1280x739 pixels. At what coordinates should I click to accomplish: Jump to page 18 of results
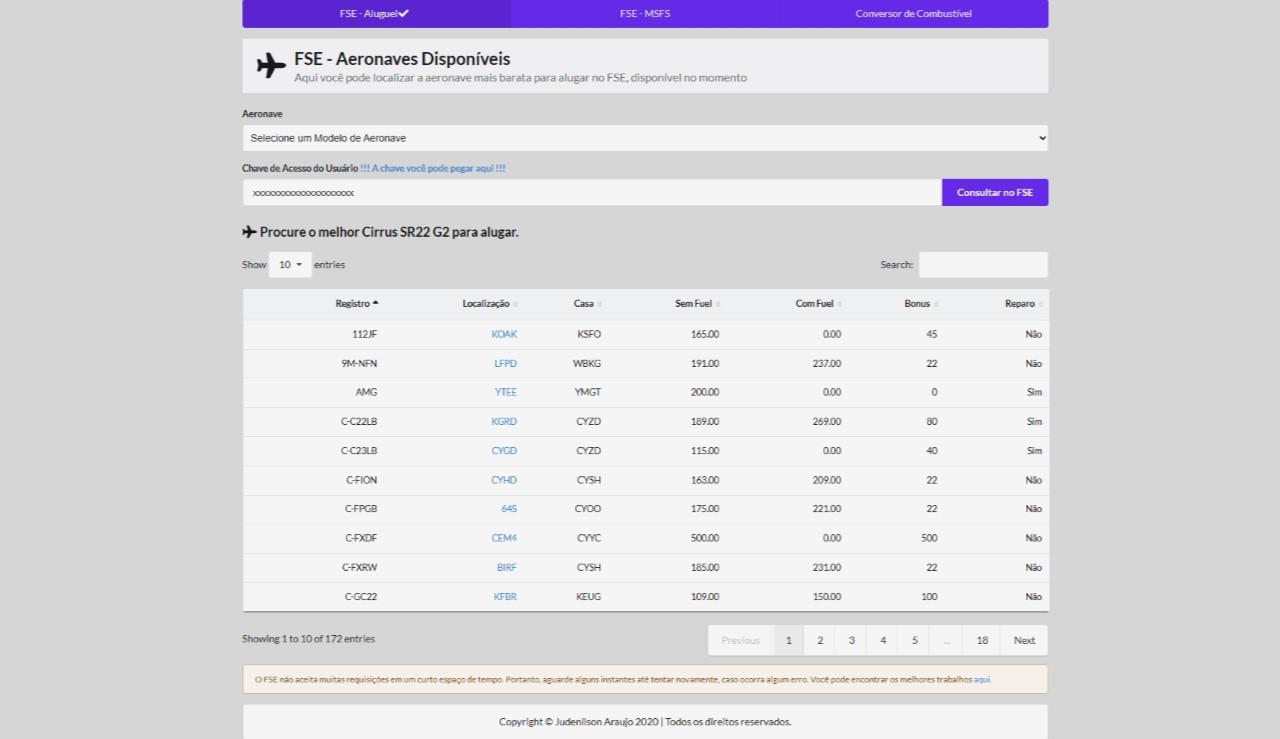pos(982,640)
